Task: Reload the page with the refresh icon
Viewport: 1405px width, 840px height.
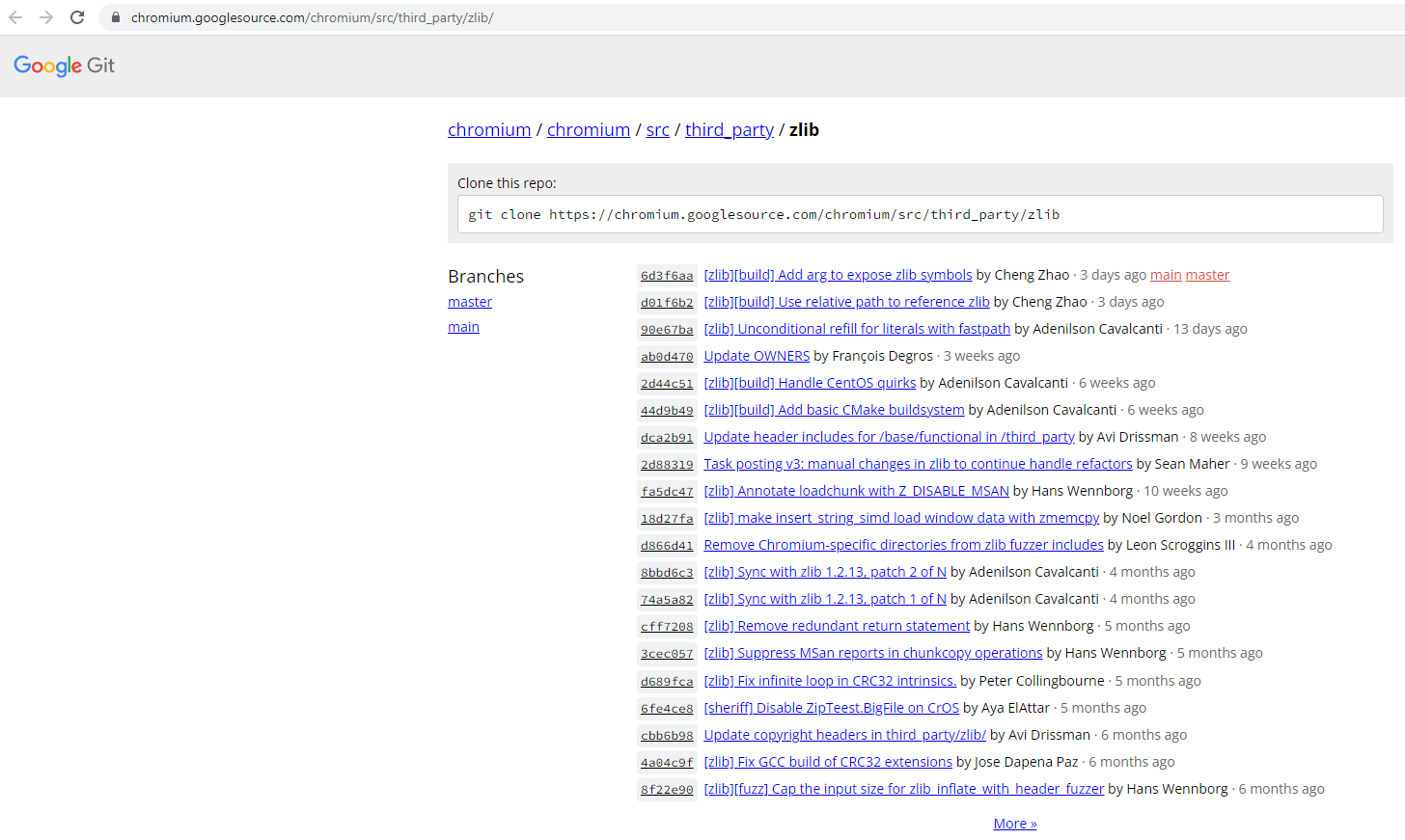Action: click(77, 17)
